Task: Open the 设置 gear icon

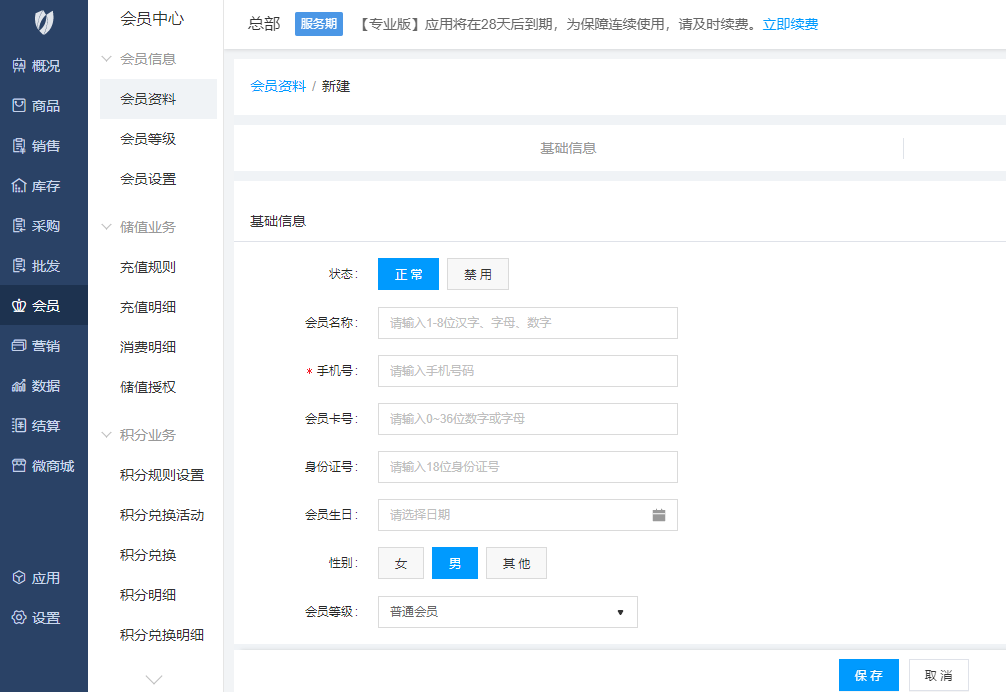Action: pyautogui.click(x=19, y=618)
